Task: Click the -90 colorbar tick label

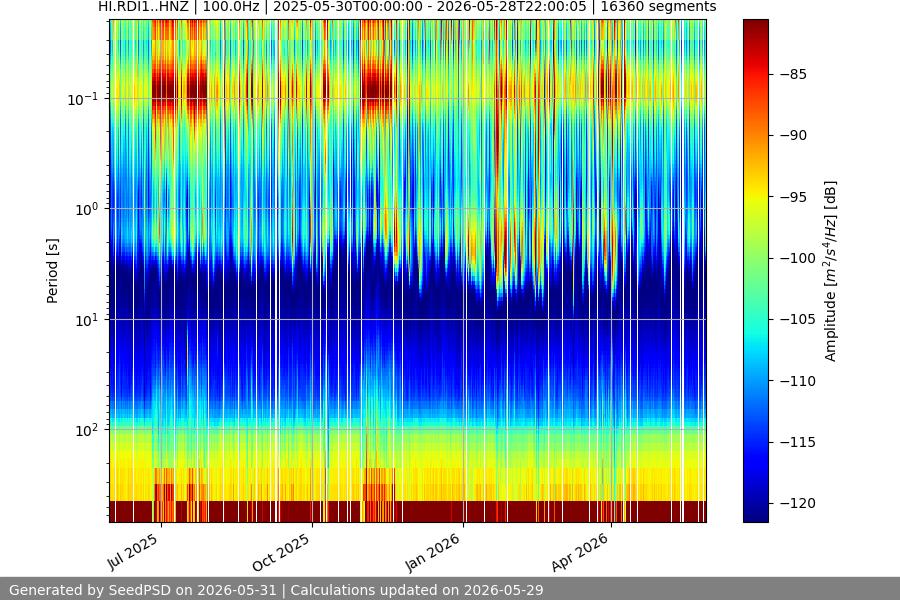Action: point(793,136)
